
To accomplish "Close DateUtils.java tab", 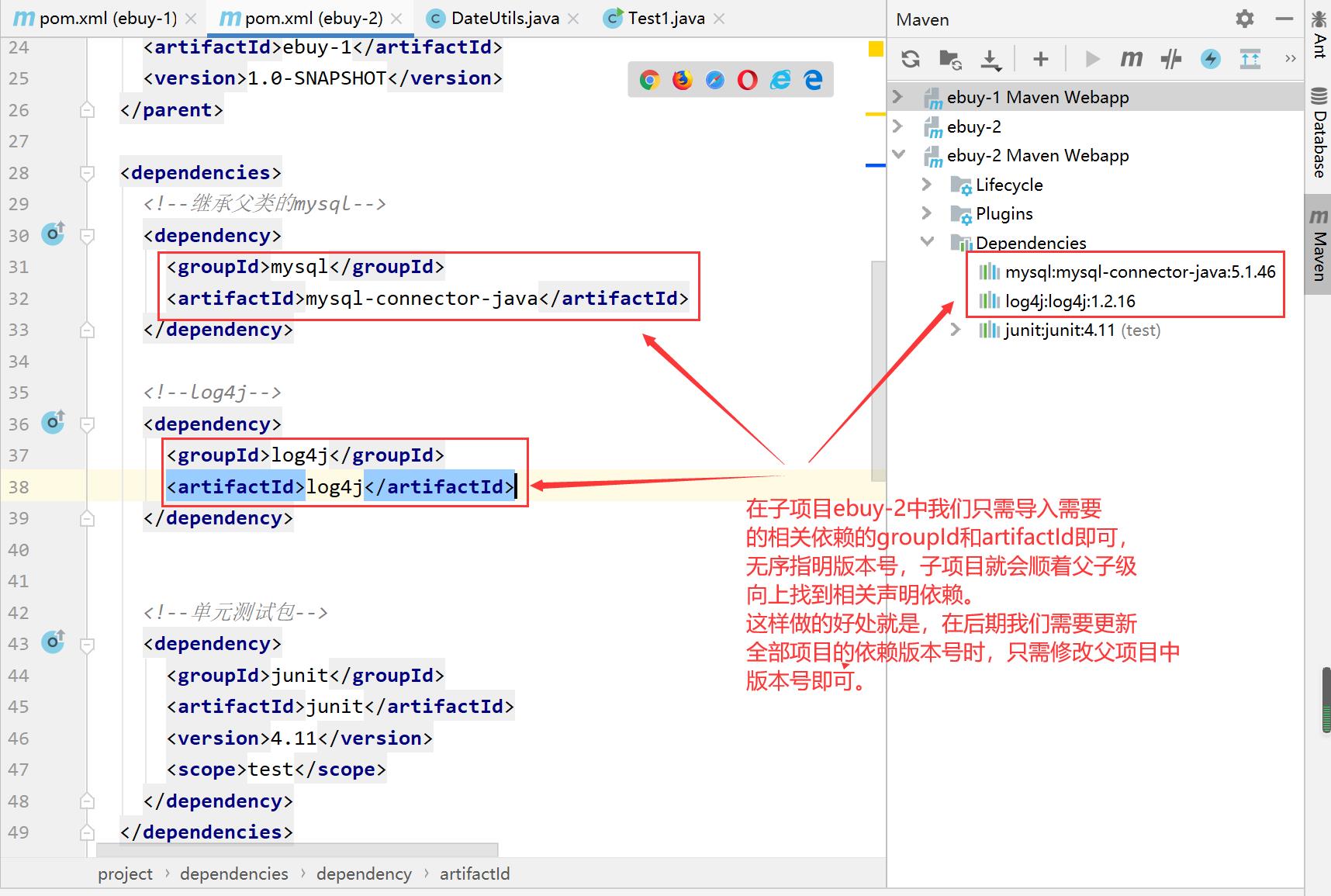I will click(x=573, y=19).
